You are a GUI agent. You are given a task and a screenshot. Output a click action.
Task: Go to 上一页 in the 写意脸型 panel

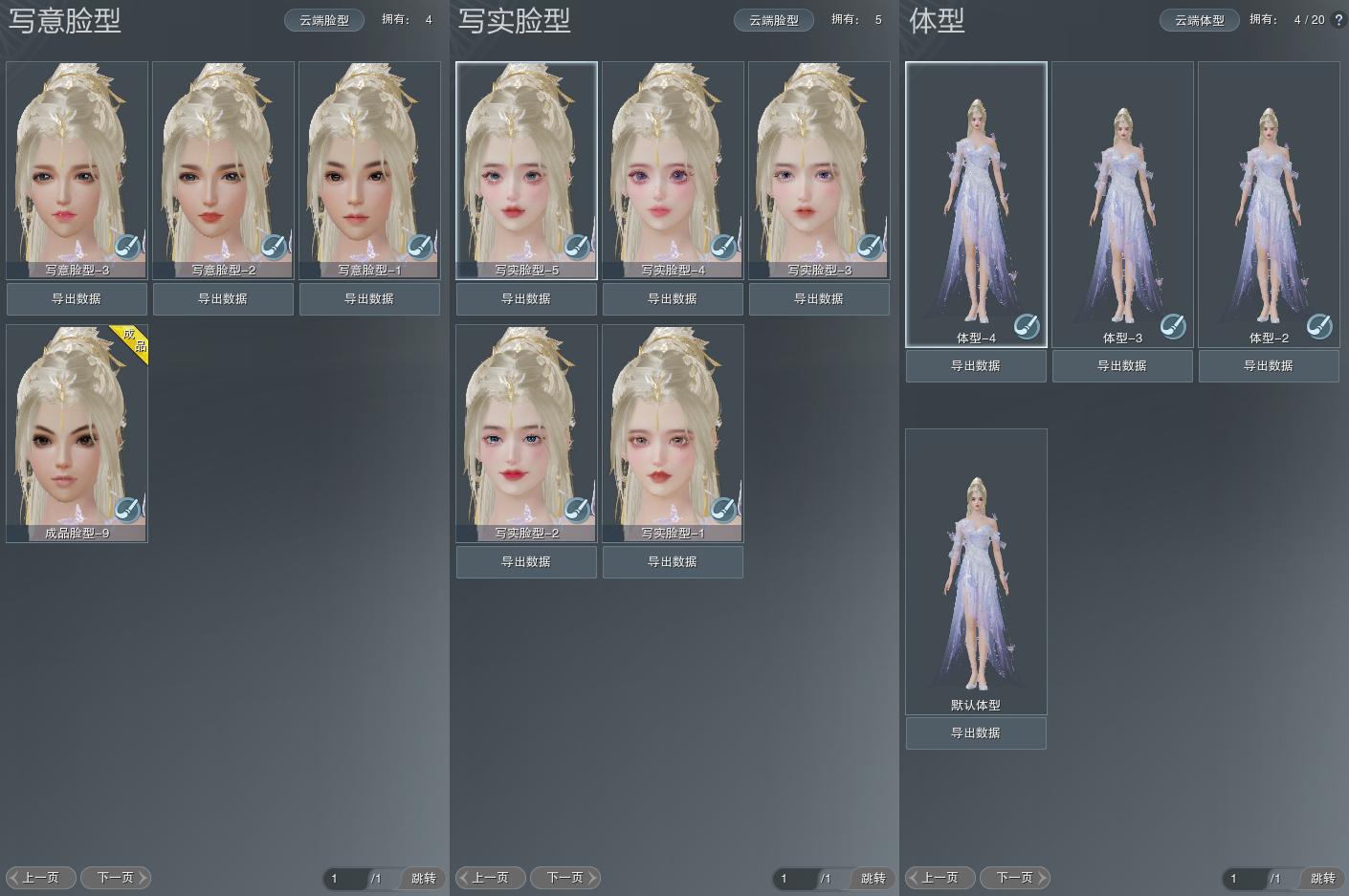[x=40, y=877]
